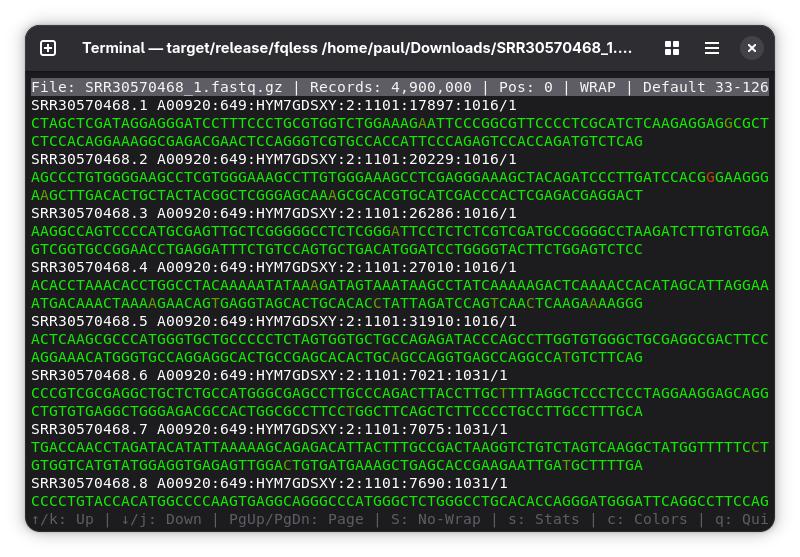Select read header 'SRR30570468.7'
Image resolution: width=800 pixels, height=557 pixels.
[269, 429]
